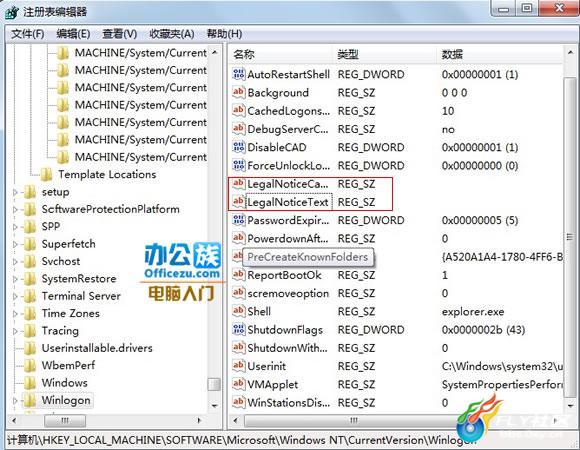Click the Winlogon folder icon

30,400
